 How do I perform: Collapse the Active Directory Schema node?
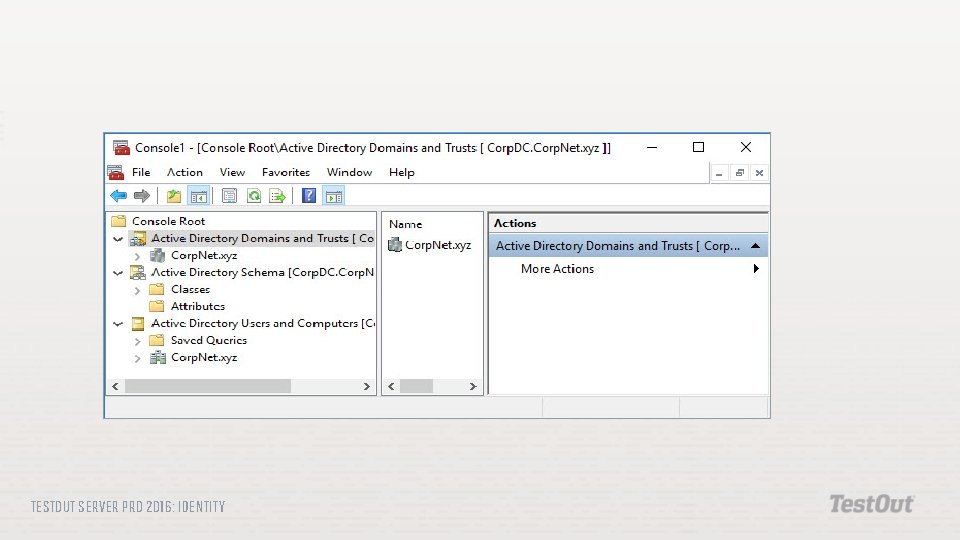pos(118,273)
